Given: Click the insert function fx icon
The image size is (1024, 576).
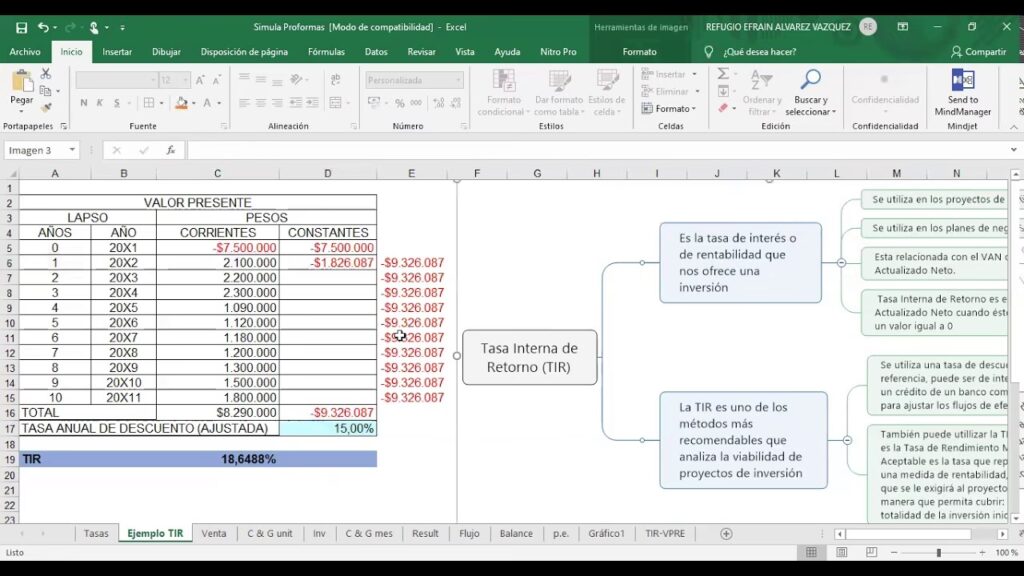Looking at the screenshot, I should point(171,150).
